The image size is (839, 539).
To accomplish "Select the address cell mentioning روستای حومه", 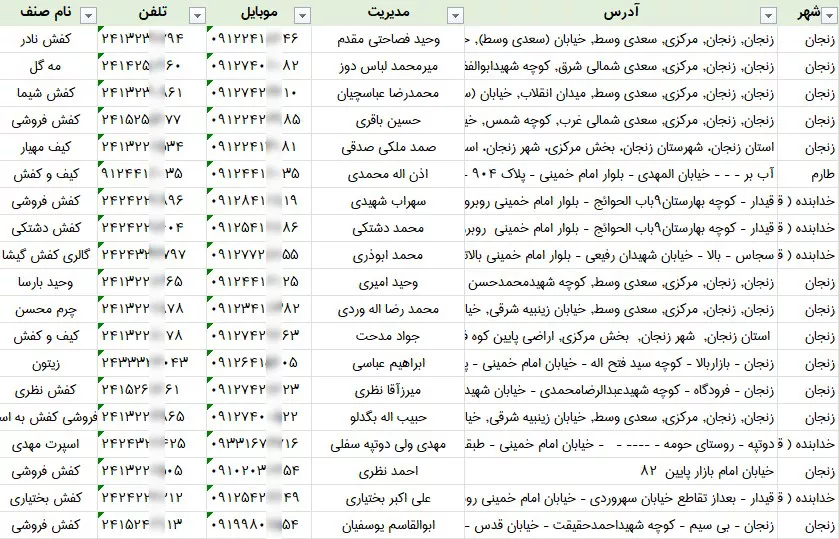I will click(x=621, y=444).
